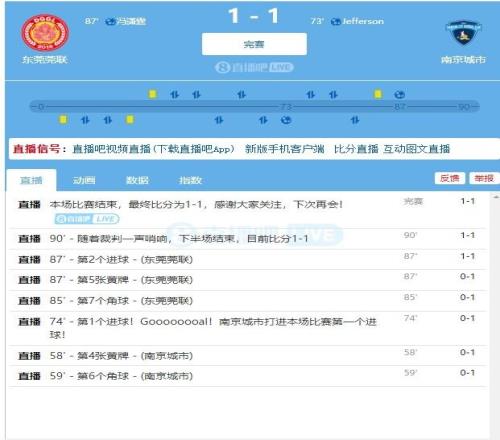This screenshot has height=440, width=500.
Task: Click the 反馈 feedback button
Action: (450, 178)
